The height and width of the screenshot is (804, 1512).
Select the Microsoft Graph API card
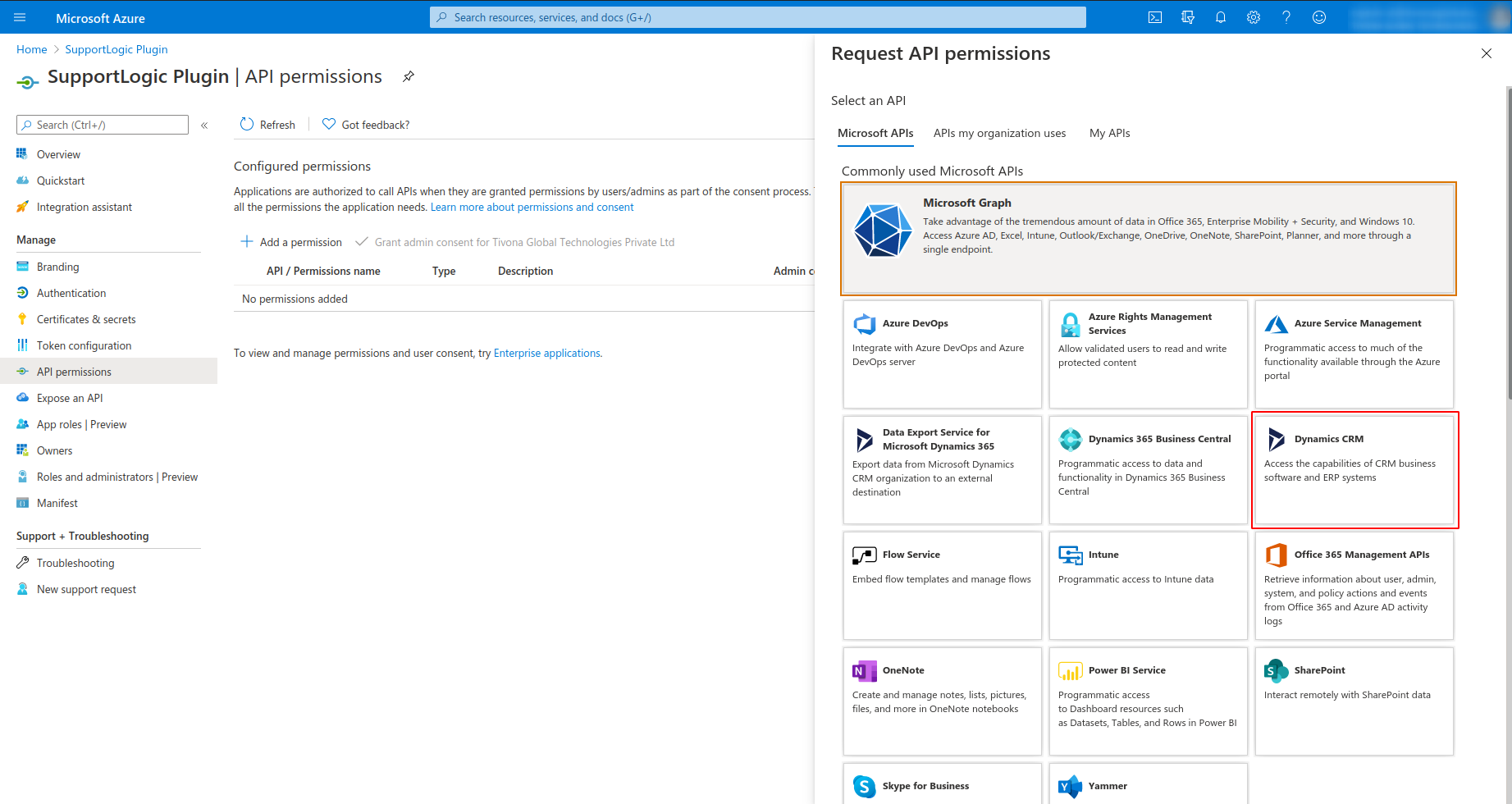1149,239
